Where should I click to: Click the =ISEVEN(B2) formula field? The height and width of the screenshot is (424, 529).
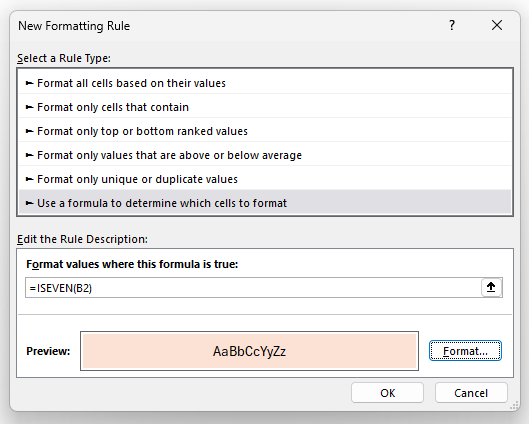253,288
